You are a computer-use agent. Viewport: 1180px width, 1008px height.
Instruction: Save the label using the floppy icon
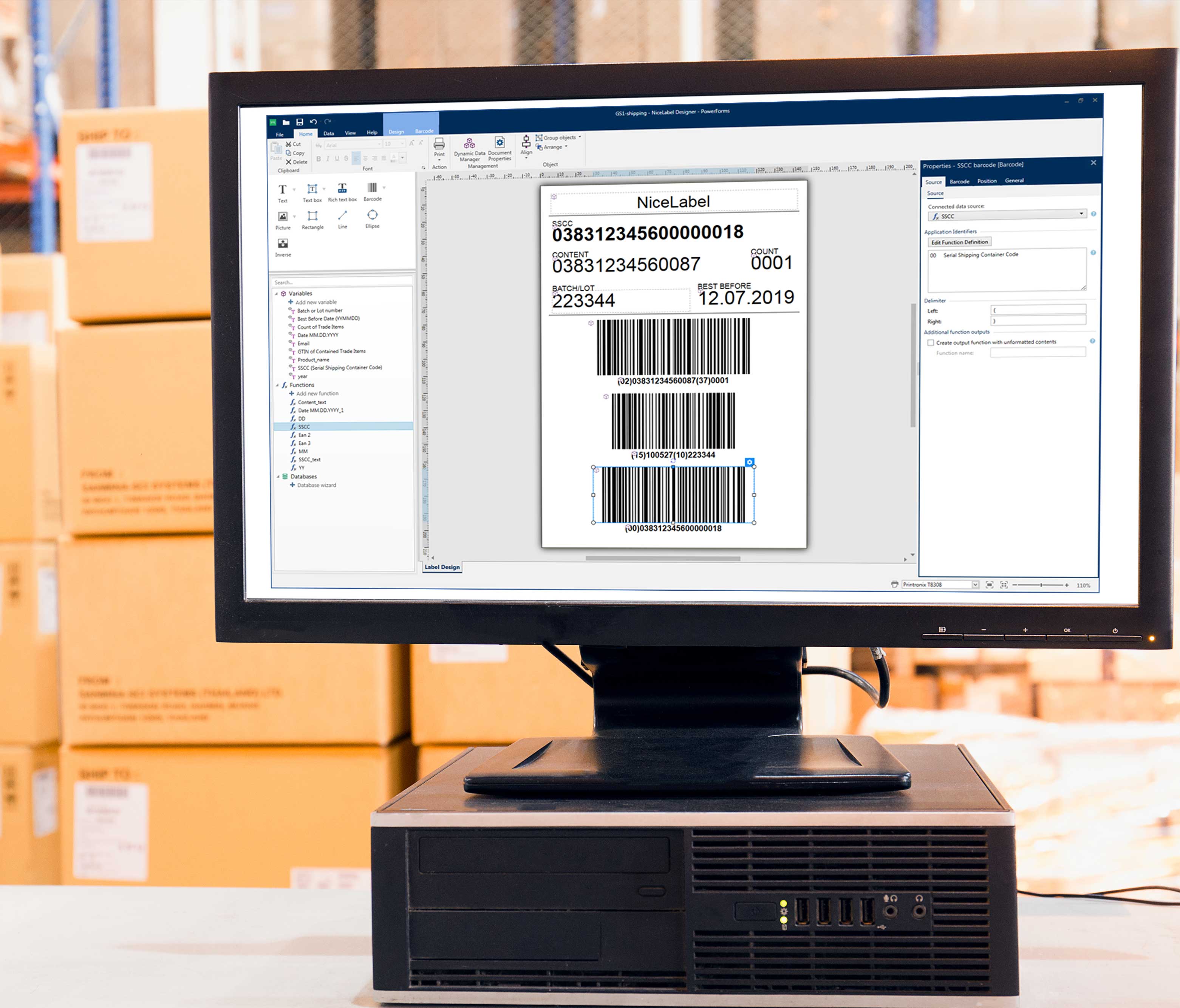pos(300,122)
